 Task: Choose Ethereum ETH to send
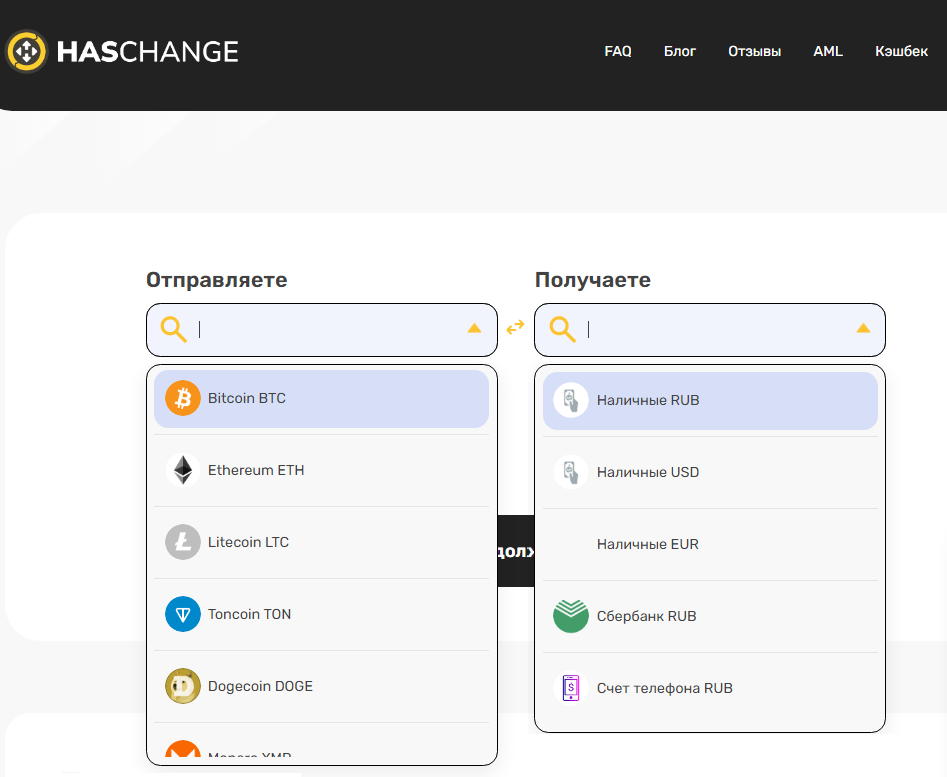[x=321, y=470]
